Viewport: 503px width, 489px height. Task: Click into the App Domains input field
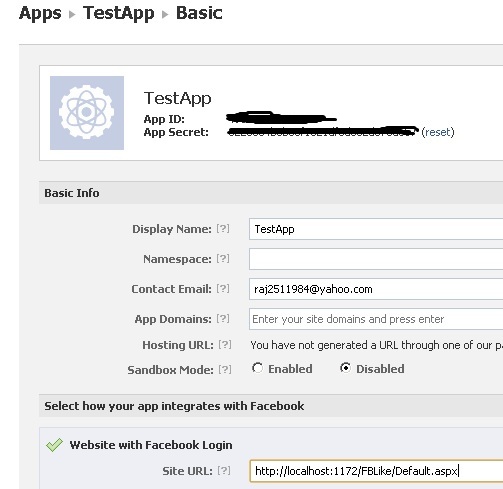(376, 319)
